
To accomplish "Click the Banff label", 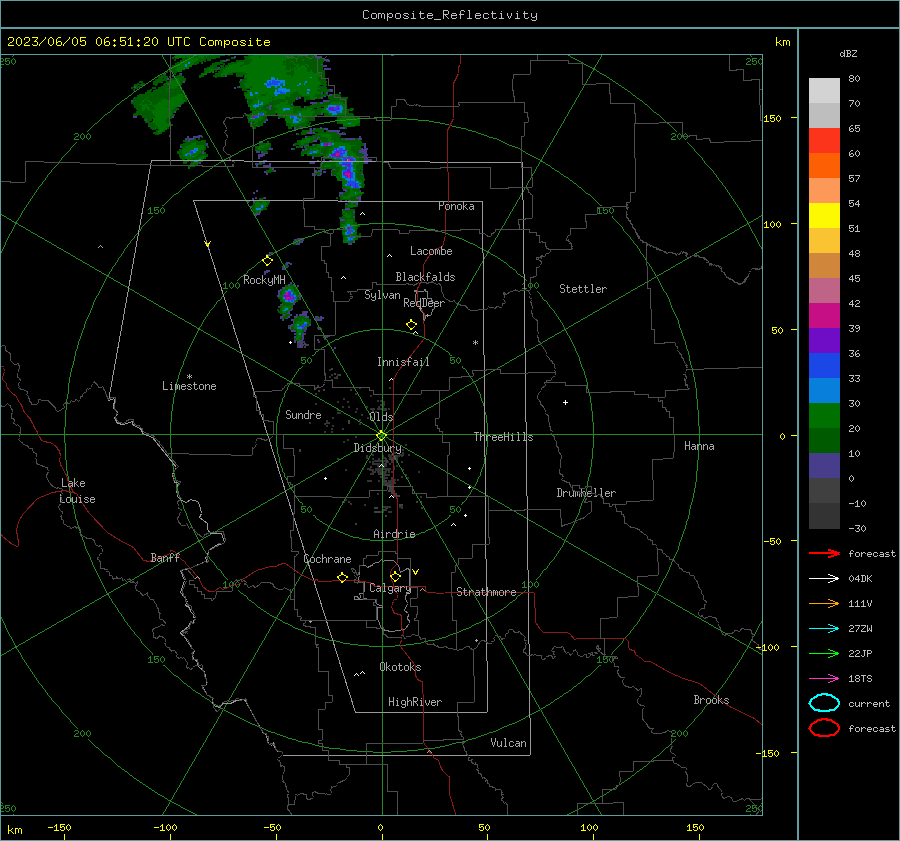I will tap(165, 557).
